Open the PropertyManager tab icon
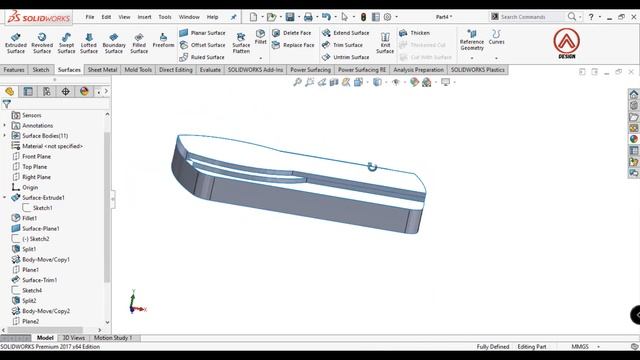The width and height of the screenshot is (640, 360). point(28,91)
